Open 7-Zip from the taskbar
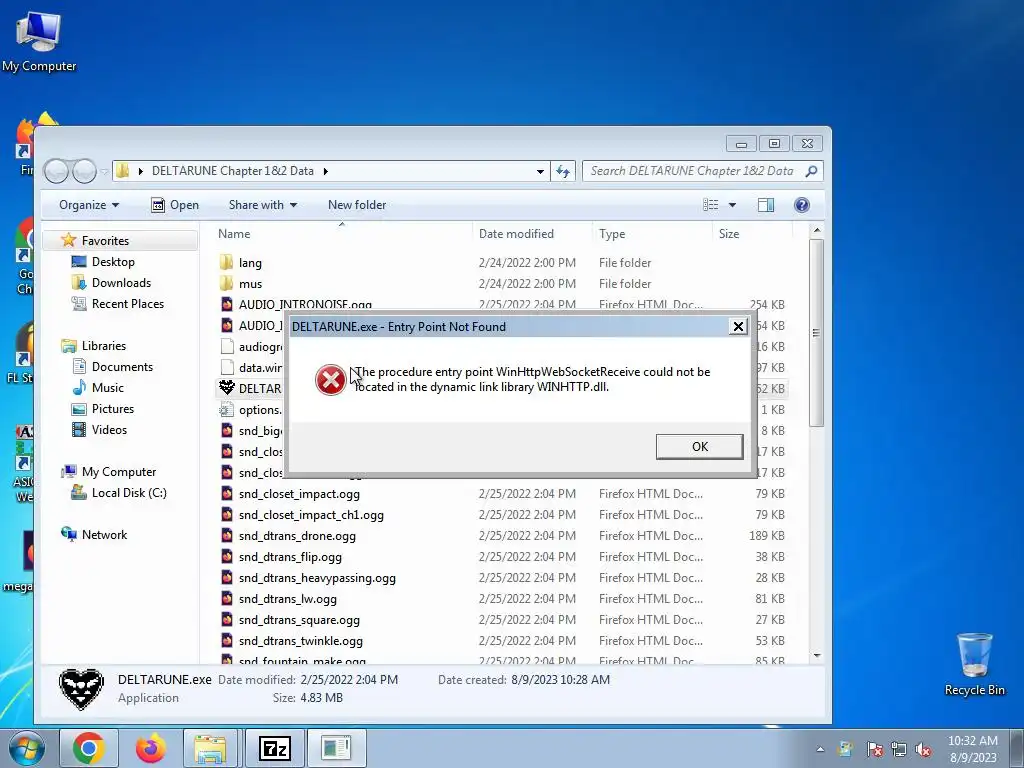This screenshot has height=768, width=1024. (x=274, y=748)
